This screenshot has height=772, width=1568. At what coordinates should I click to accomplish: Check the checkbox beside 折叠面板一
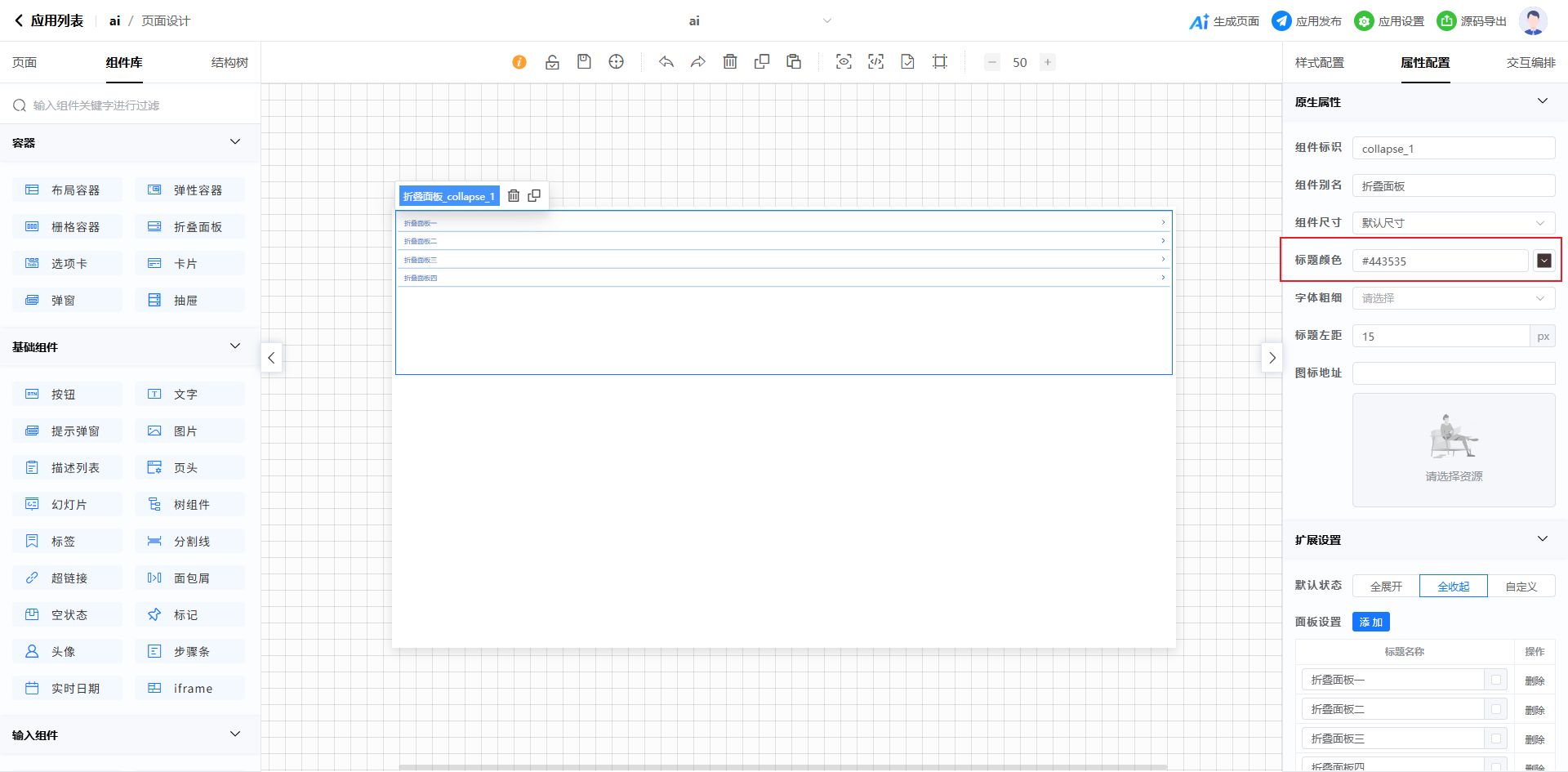click(1496, 680)
